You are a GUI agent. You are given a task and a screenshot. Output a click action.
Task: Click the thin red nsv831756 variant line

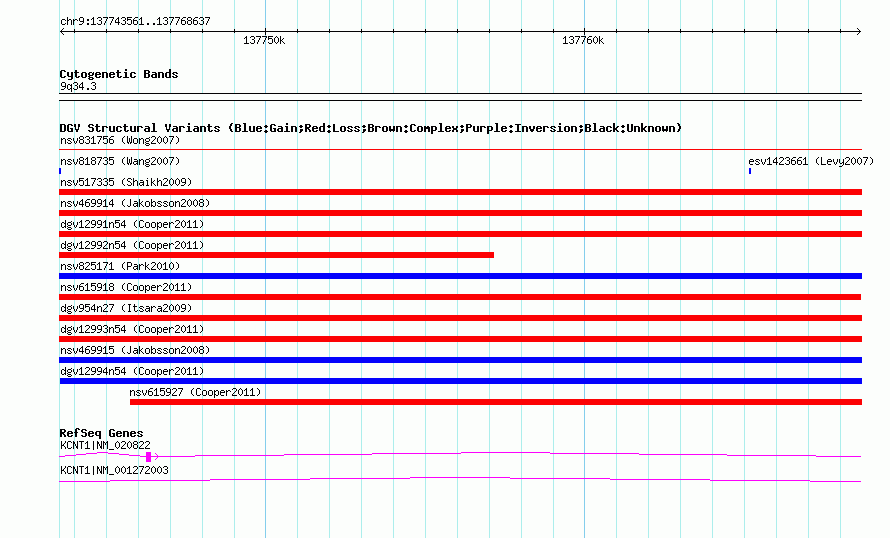click(460, 150)
